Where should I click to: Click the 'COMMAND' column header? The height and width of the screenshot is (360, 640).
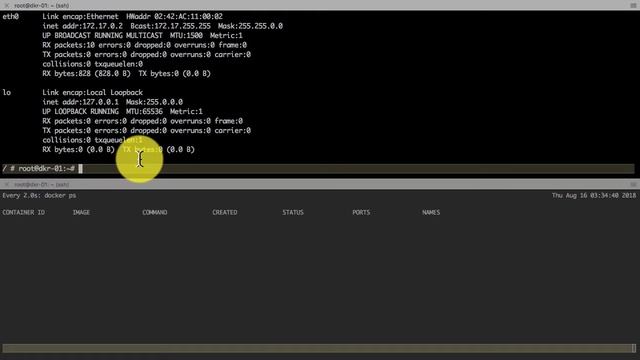click(x=155, y=212)
